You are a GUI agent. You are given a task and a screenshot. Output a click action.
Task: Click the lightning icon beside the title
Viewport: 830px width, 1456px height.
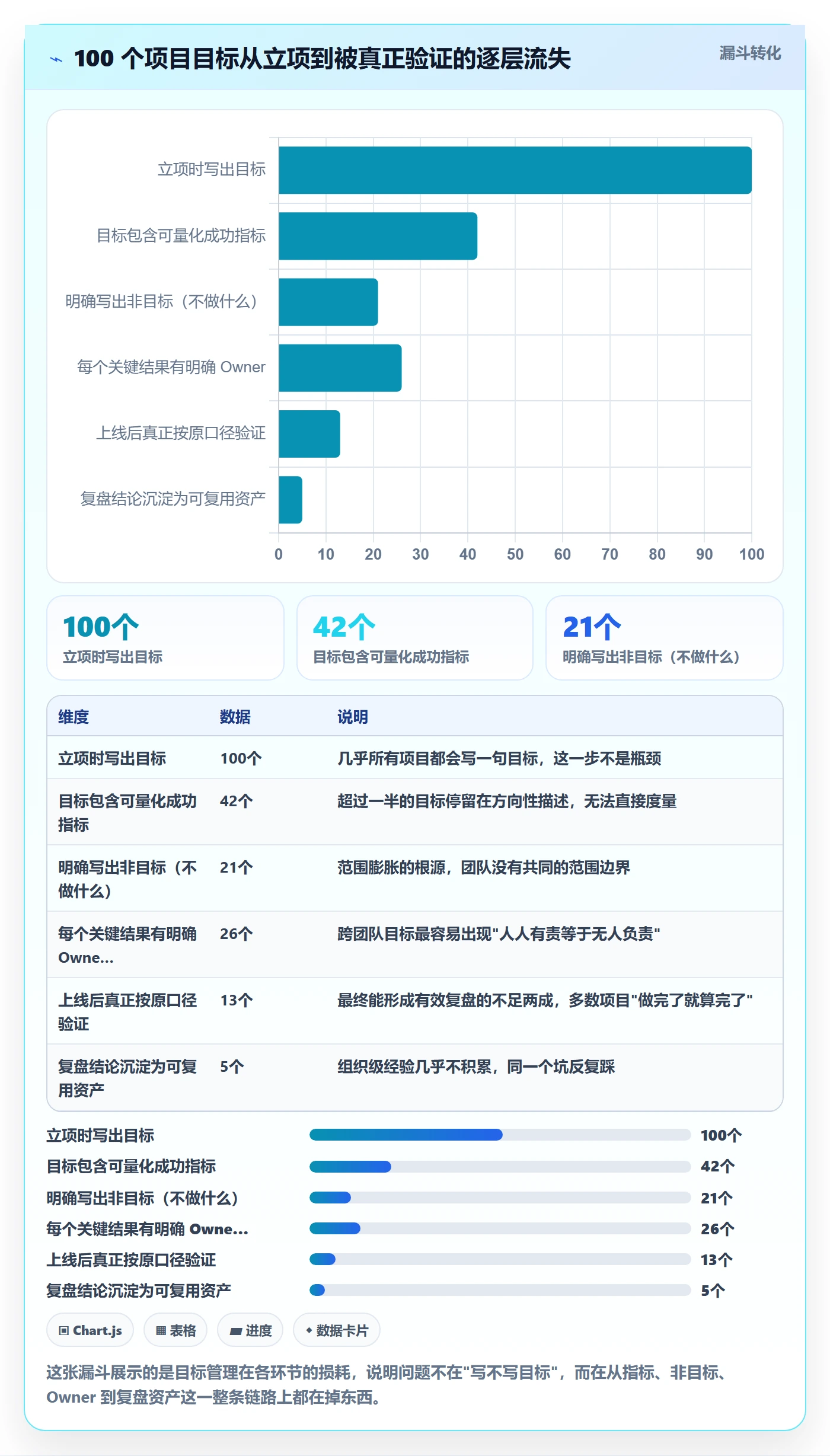(56, 59)
